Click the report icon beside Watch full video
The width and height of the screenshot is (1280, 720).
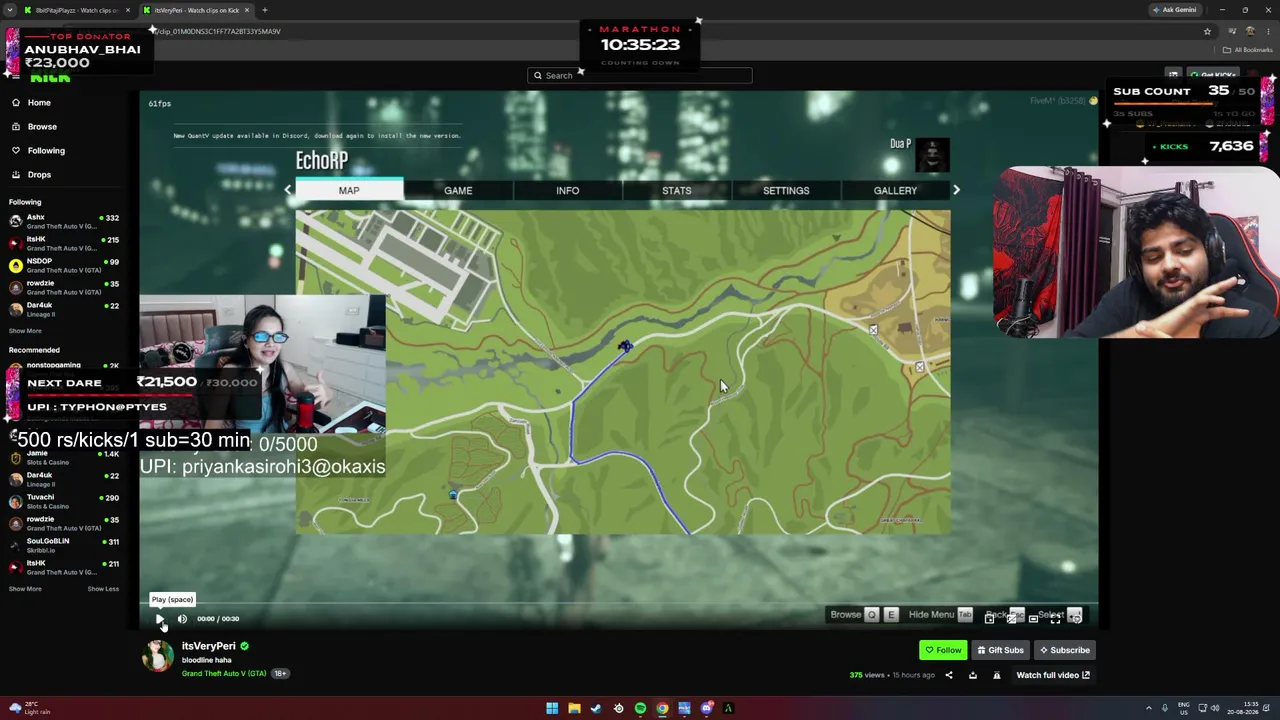coord(996,675)
